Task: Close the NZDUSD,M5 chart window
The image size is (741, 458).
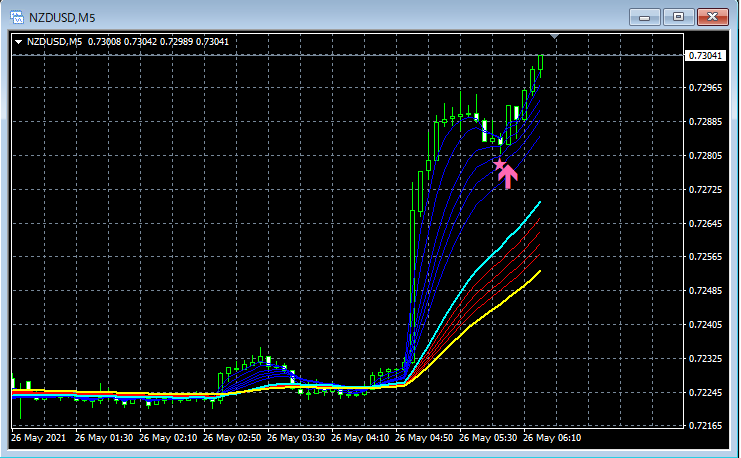Action: (x=713, y=17)
